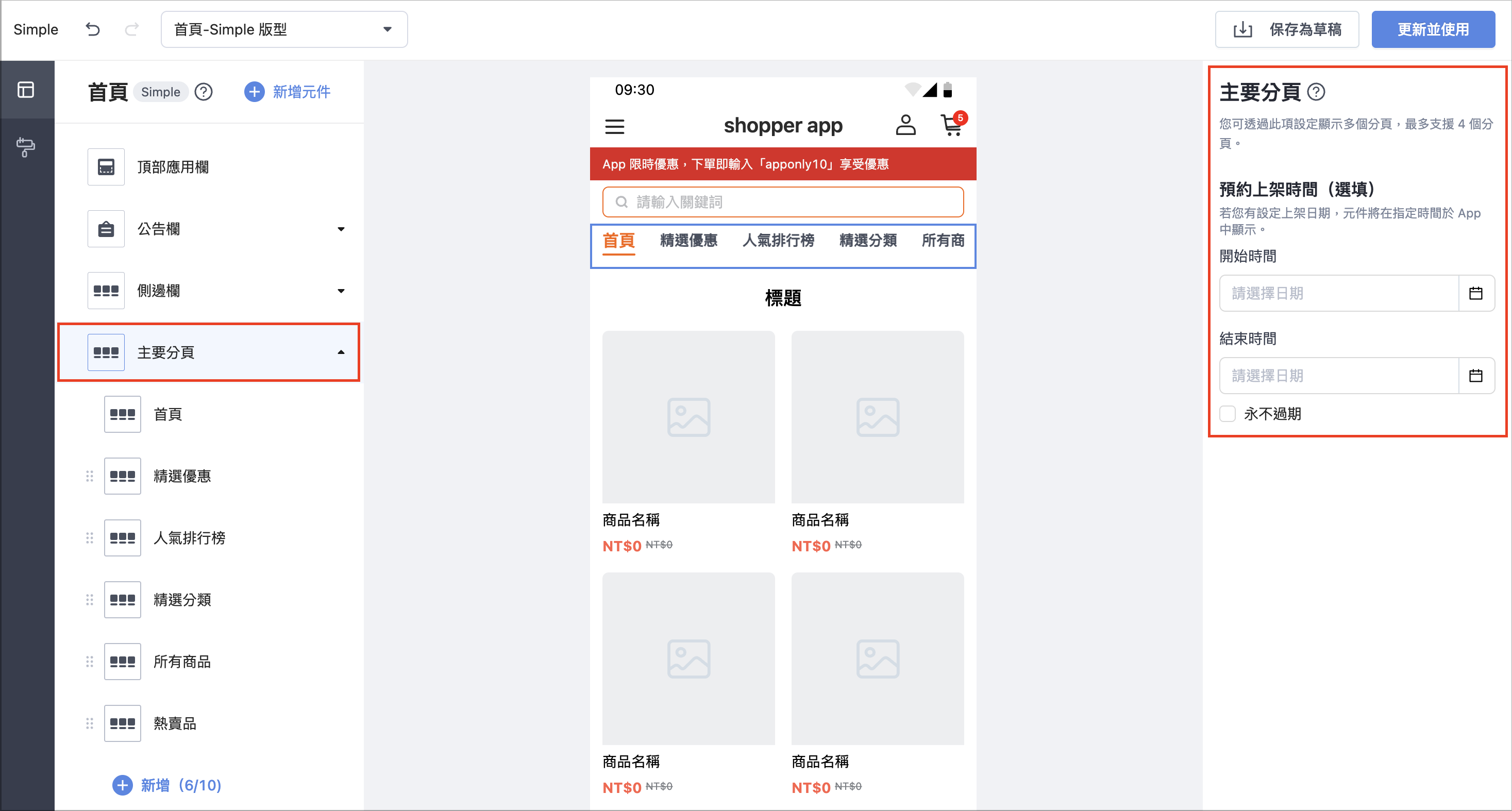Click help icon beside 主要分頁 heading
Viewport: 1512px width, 811px height.
[x=1316, y=92]
